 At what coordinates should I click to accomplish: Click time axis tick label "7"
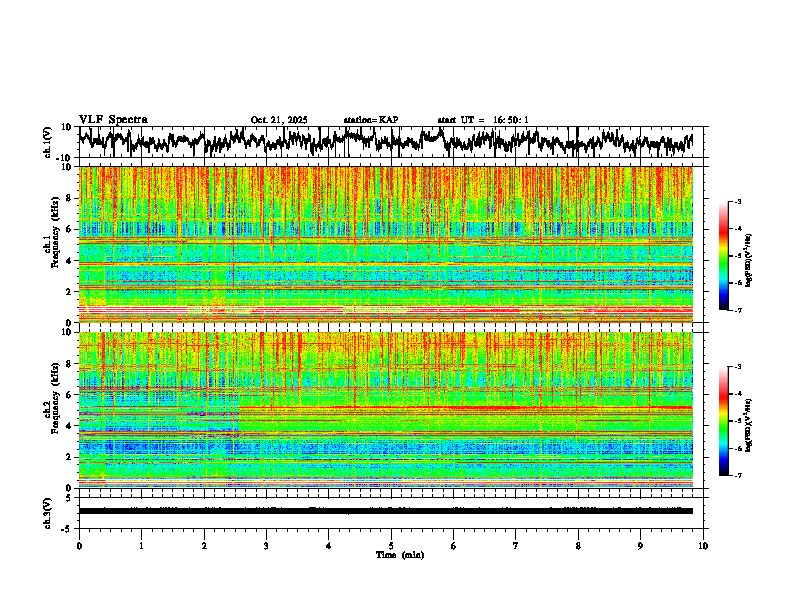pyautogui.click(x=516, y=546)
